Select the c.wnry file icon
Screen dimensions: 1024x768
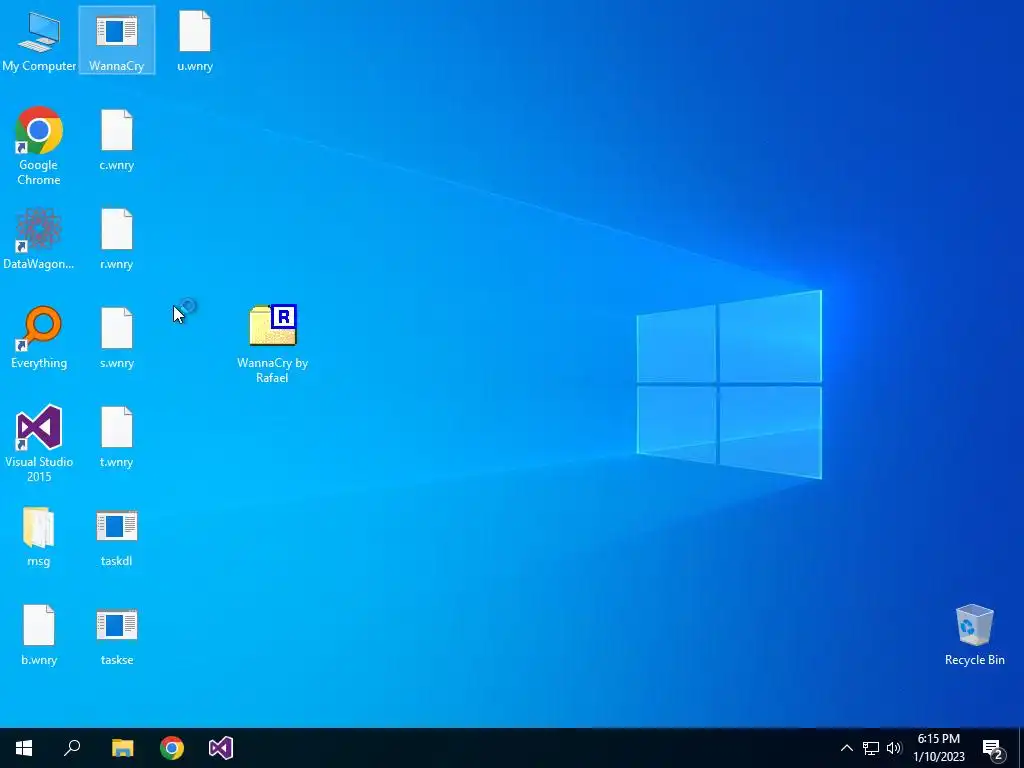[x=116, y=140]
